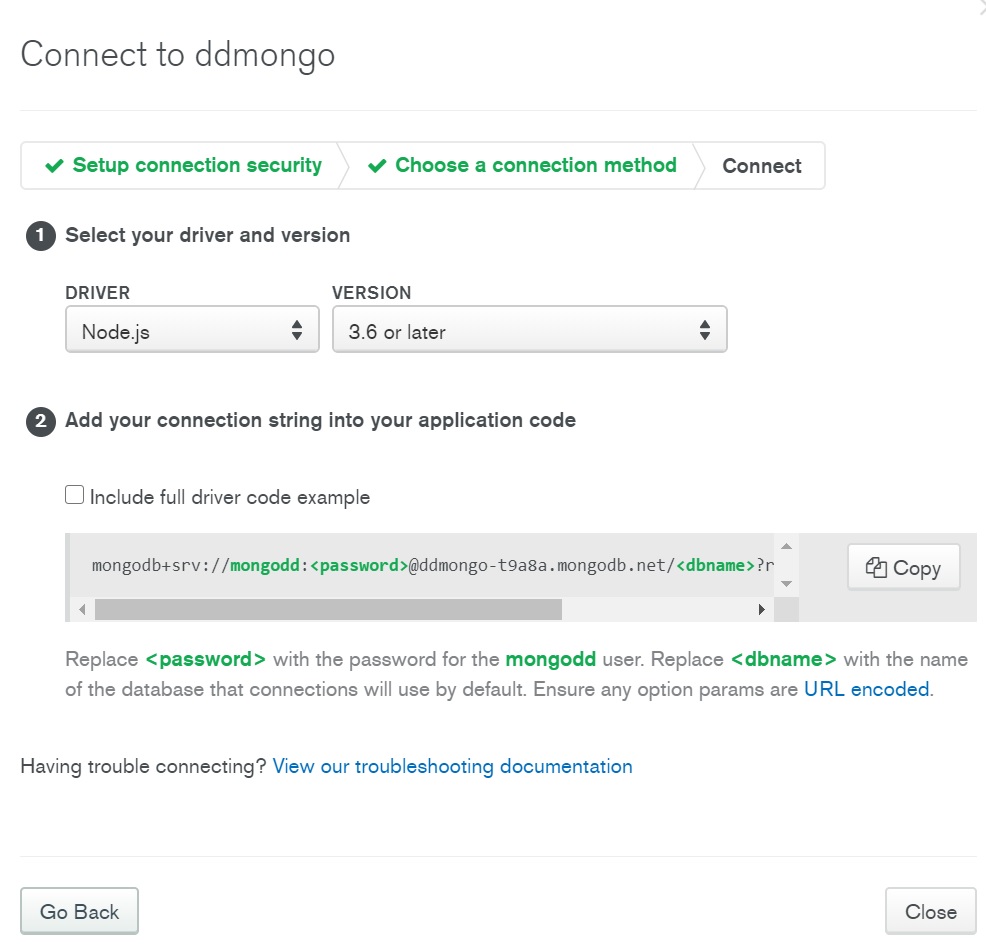Open View our troubleshooting documentation link
This screenshot has height=951, width=986.
[452, 767]
